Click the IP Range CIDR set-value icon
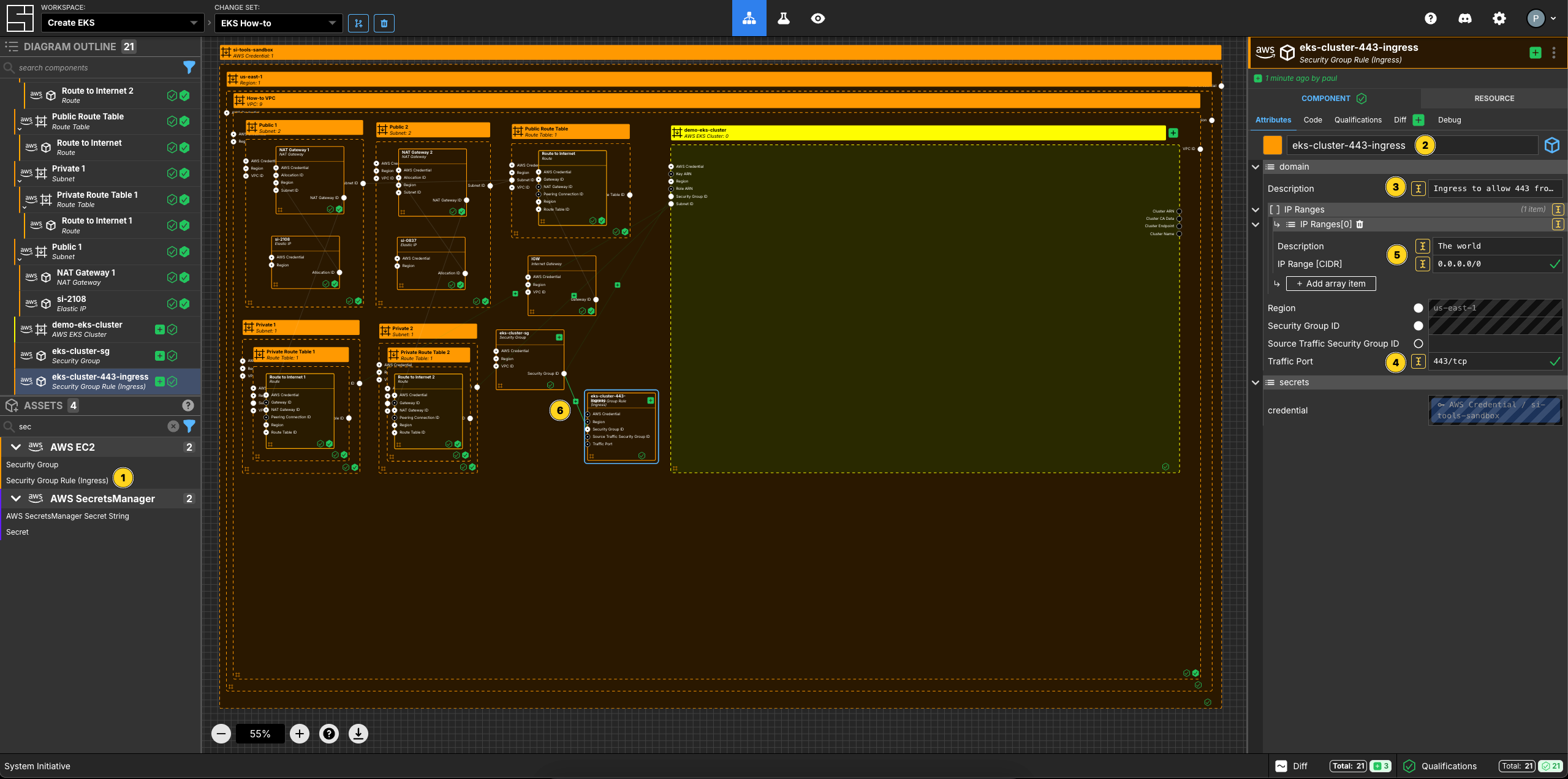The image size is (1568, 779). 1423,264
